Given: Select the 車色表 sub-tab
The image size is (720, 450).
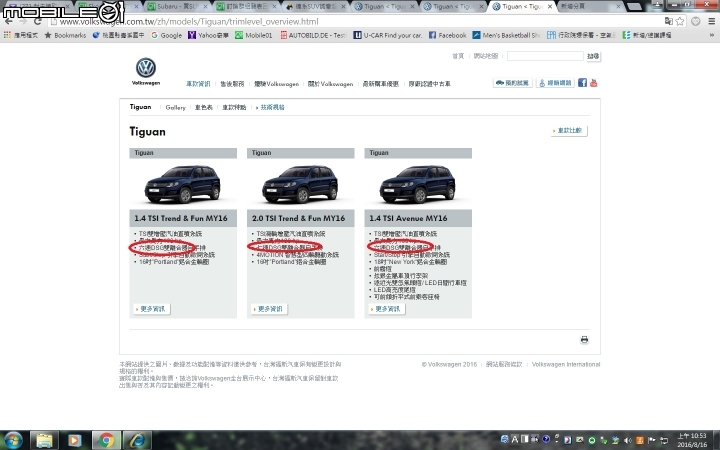Looking at the screenshot, I should (203, 107).
